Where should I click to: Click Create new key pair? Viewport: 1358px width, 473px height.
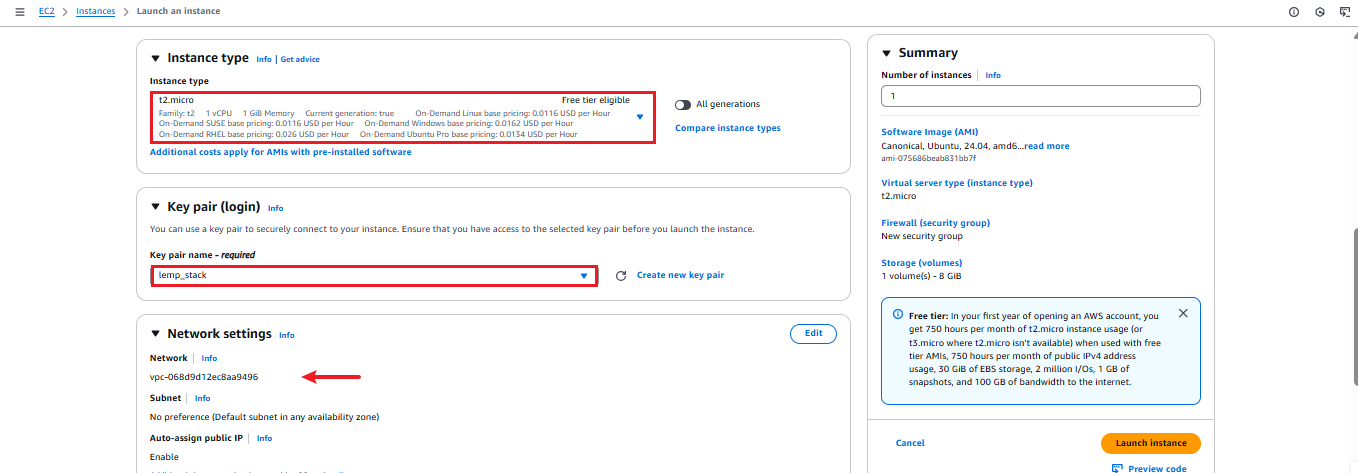(x=680, y=275)
